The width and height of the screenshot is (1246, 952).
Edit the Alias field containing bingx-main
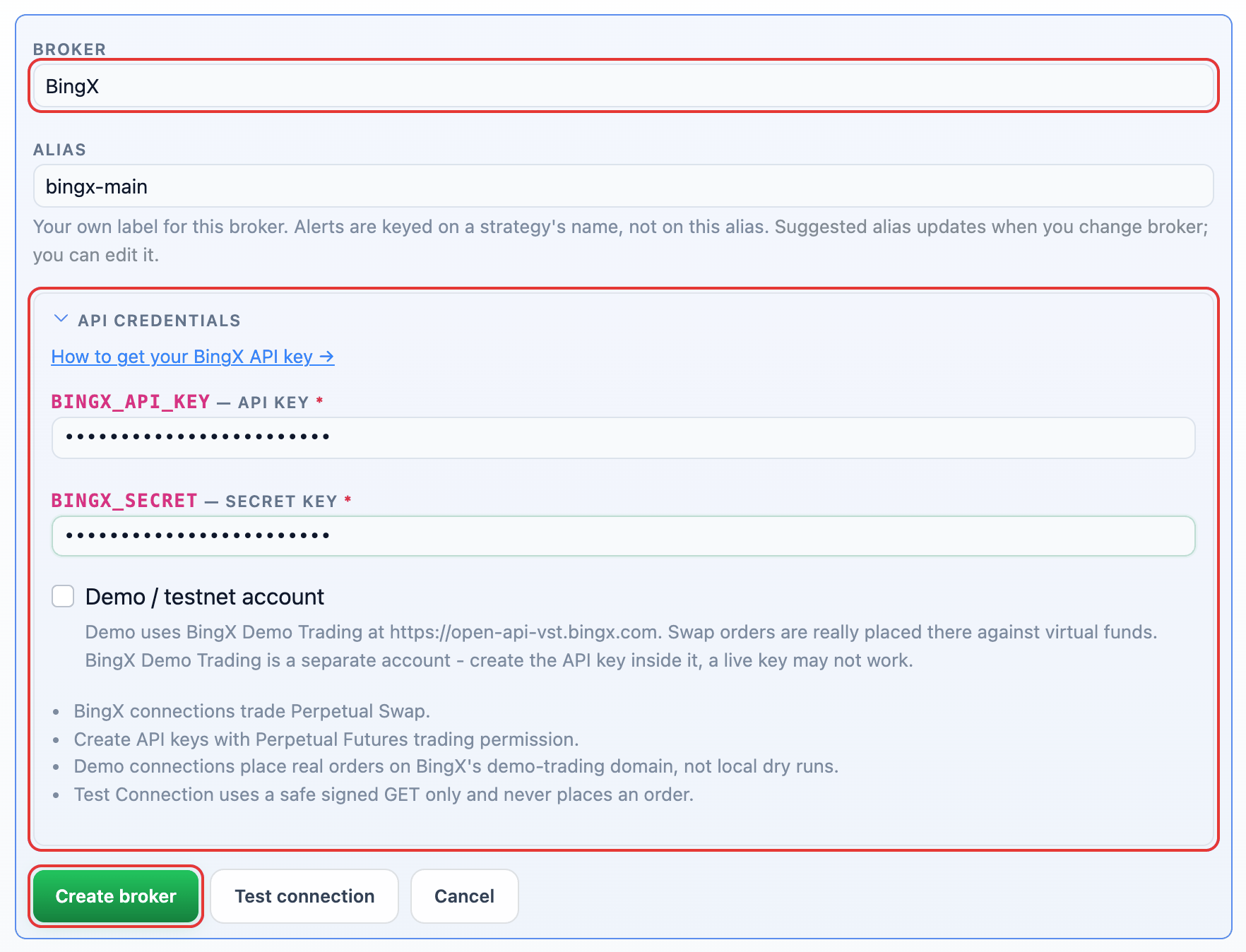[623, 186]
